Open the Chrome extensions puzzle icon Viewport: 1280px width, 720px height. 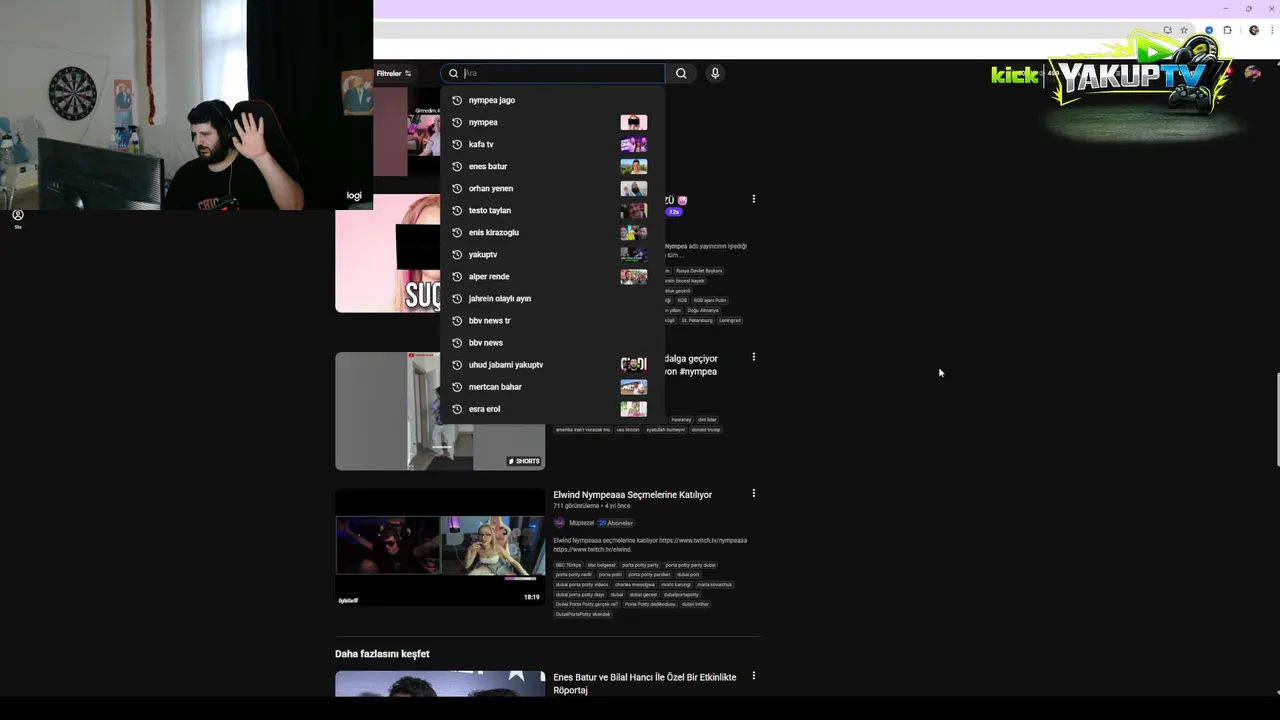[x=1228, y=30]
